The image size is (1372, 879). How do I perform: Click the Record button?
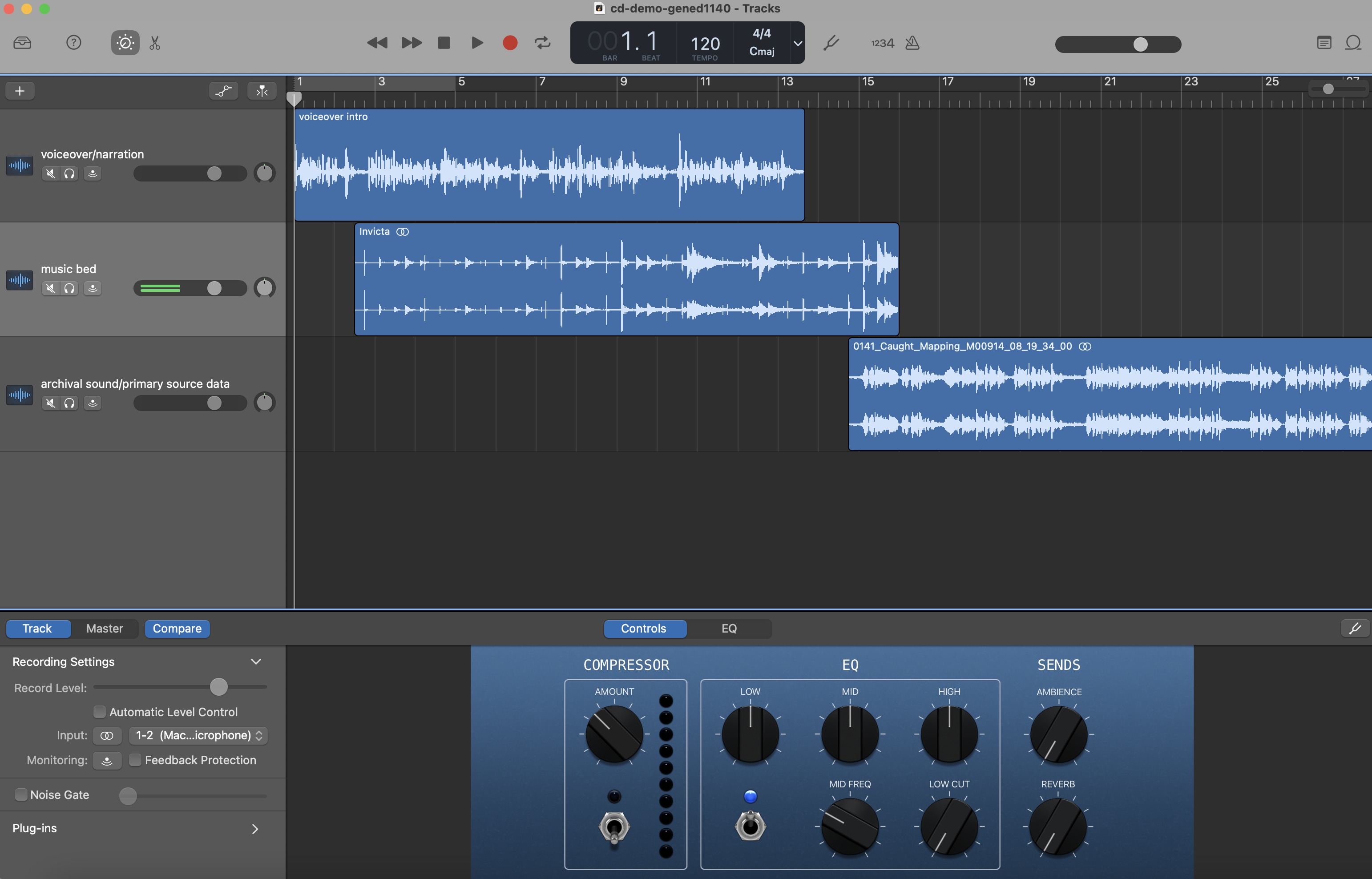click(x=510, y=43)
